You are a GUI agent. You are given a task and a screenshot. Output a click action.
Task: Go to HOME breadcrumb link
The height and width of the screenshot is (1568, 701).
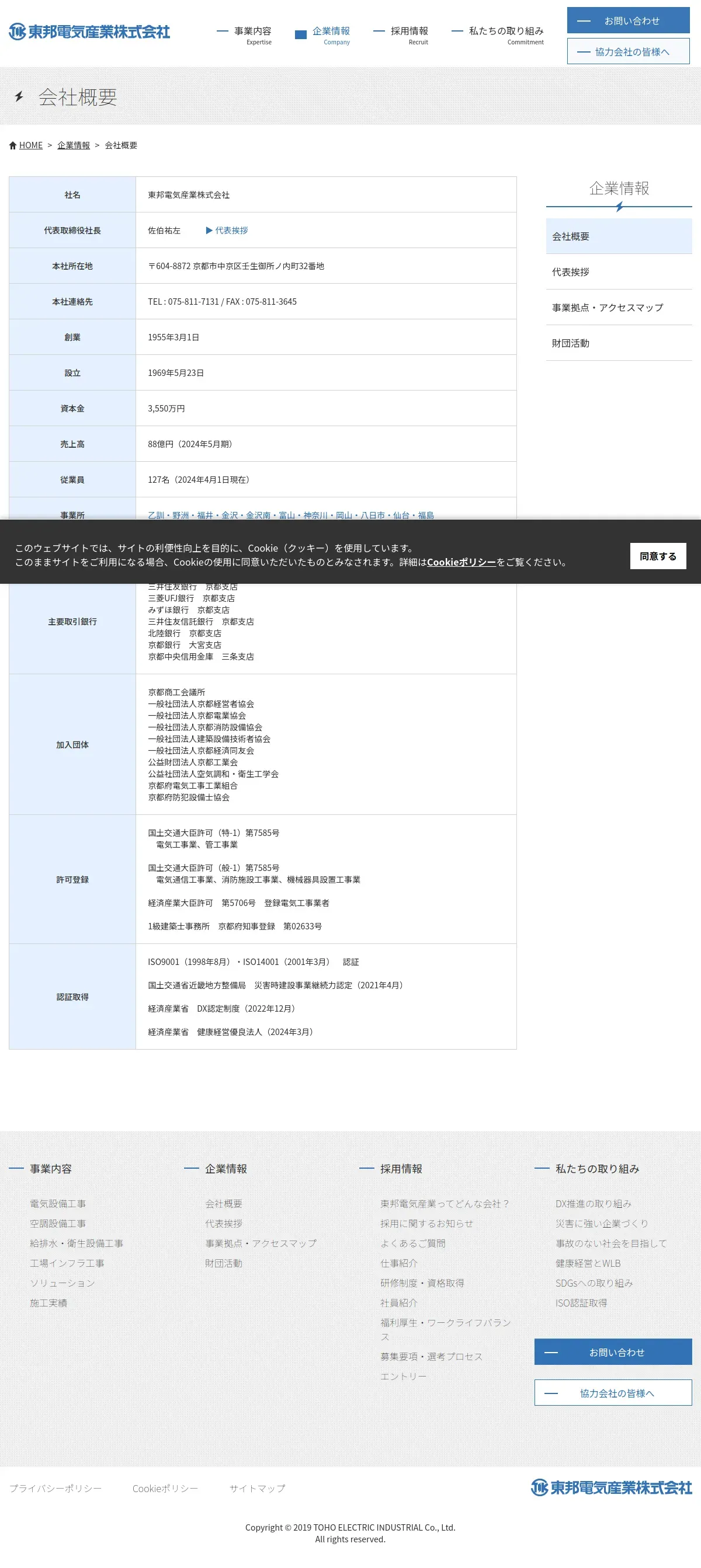click(x=30, y=145)
